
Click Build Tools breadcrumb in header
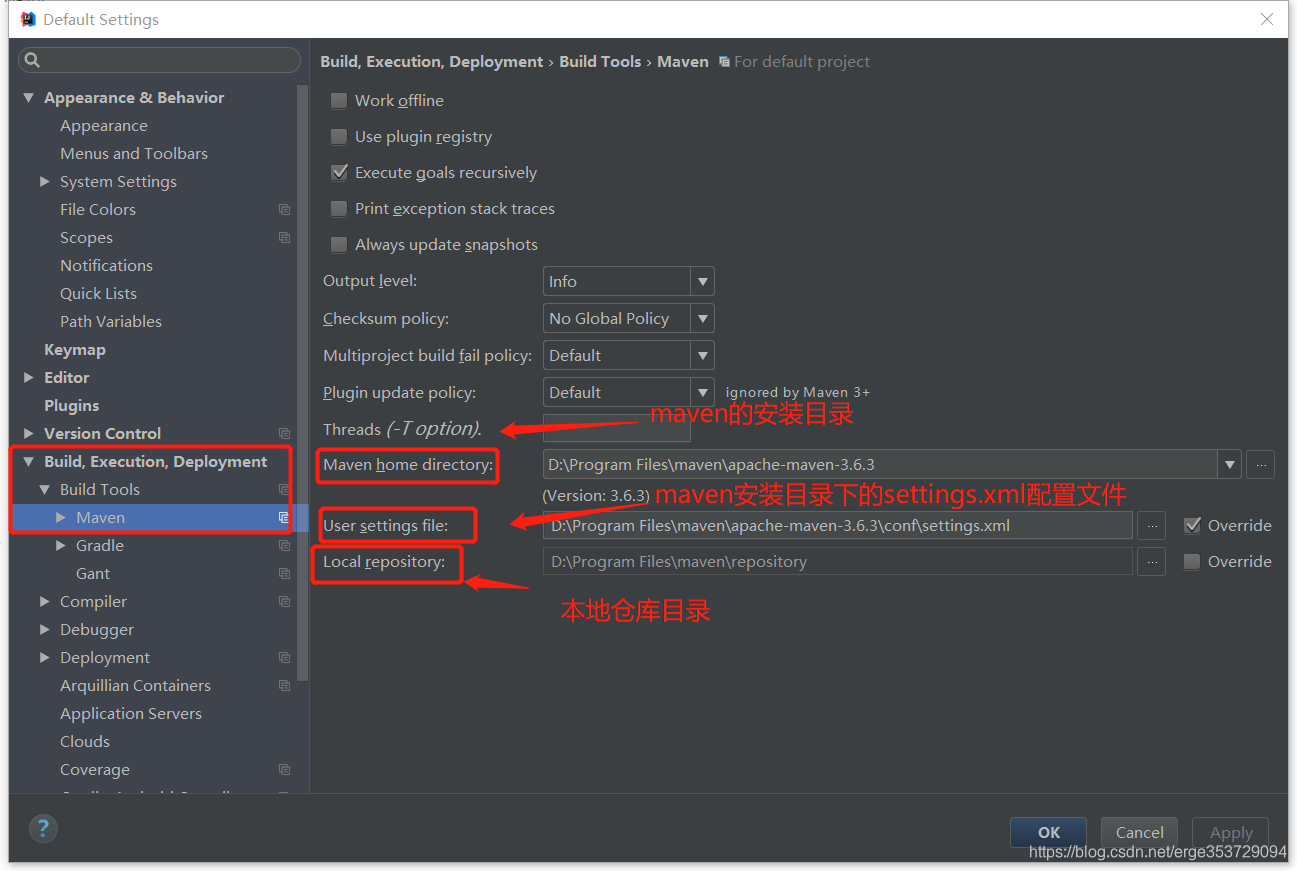[600, 61]
